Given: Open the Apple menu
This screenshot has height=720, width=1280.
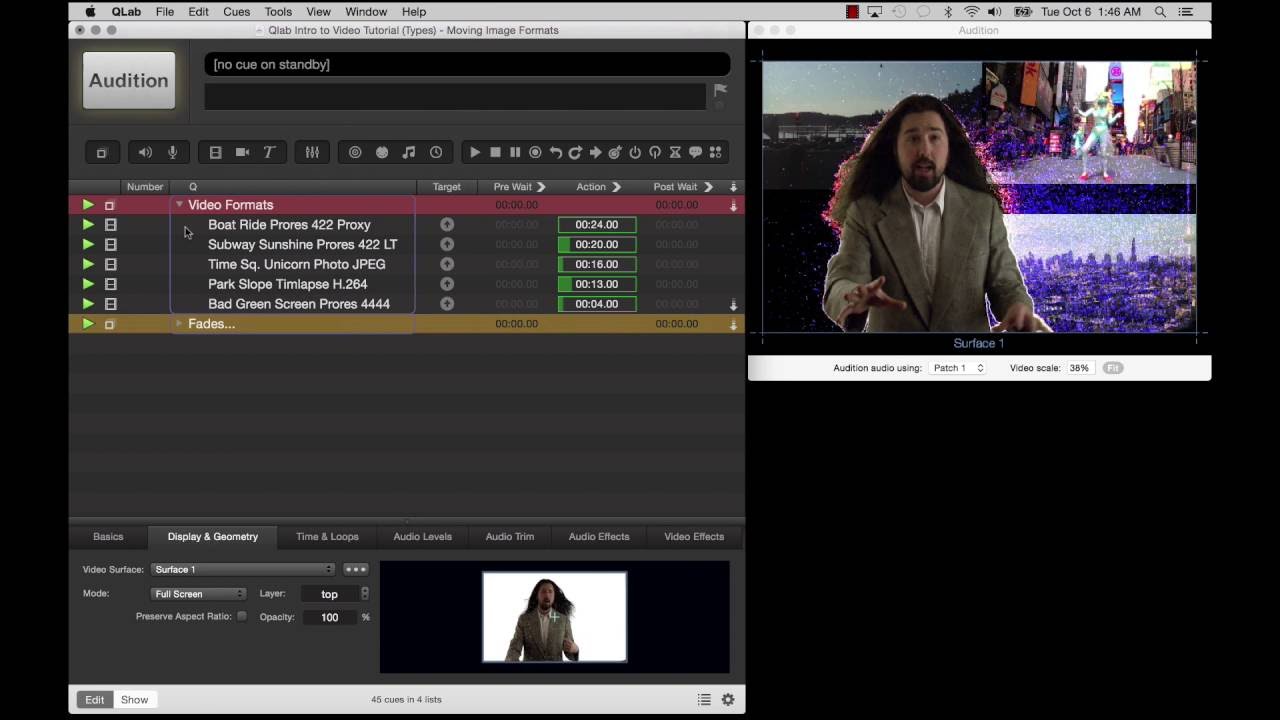Looking at the screenshot, I should 90,12.
